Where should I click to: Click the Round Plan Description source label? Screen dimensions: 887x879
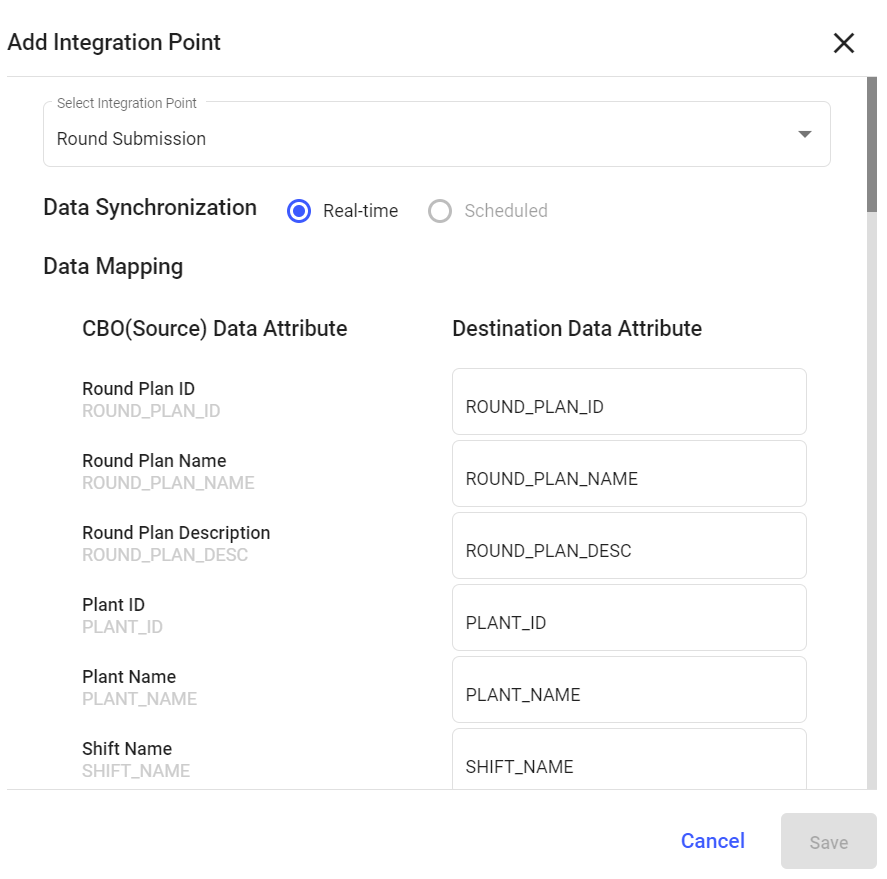click(x=176, y=533)
